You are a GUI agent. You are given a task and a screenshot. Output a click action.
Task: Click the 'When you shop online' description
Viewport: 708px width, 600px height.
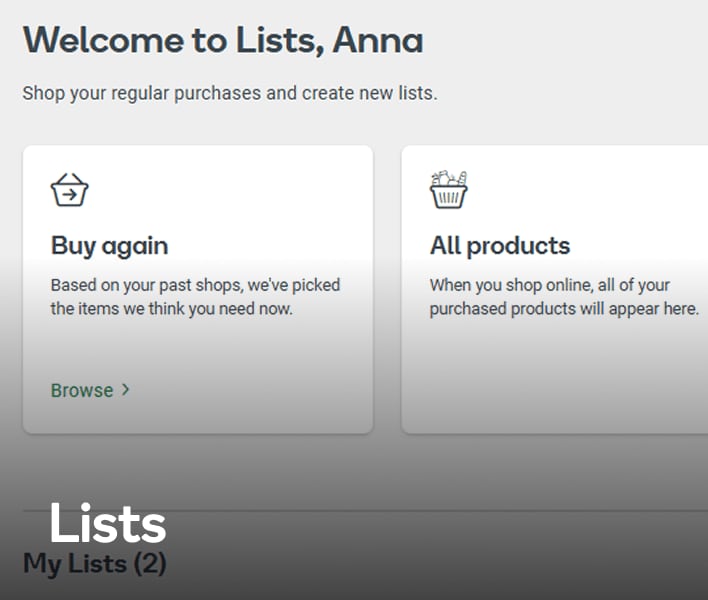pyautogui.click(x=563, y=297)
